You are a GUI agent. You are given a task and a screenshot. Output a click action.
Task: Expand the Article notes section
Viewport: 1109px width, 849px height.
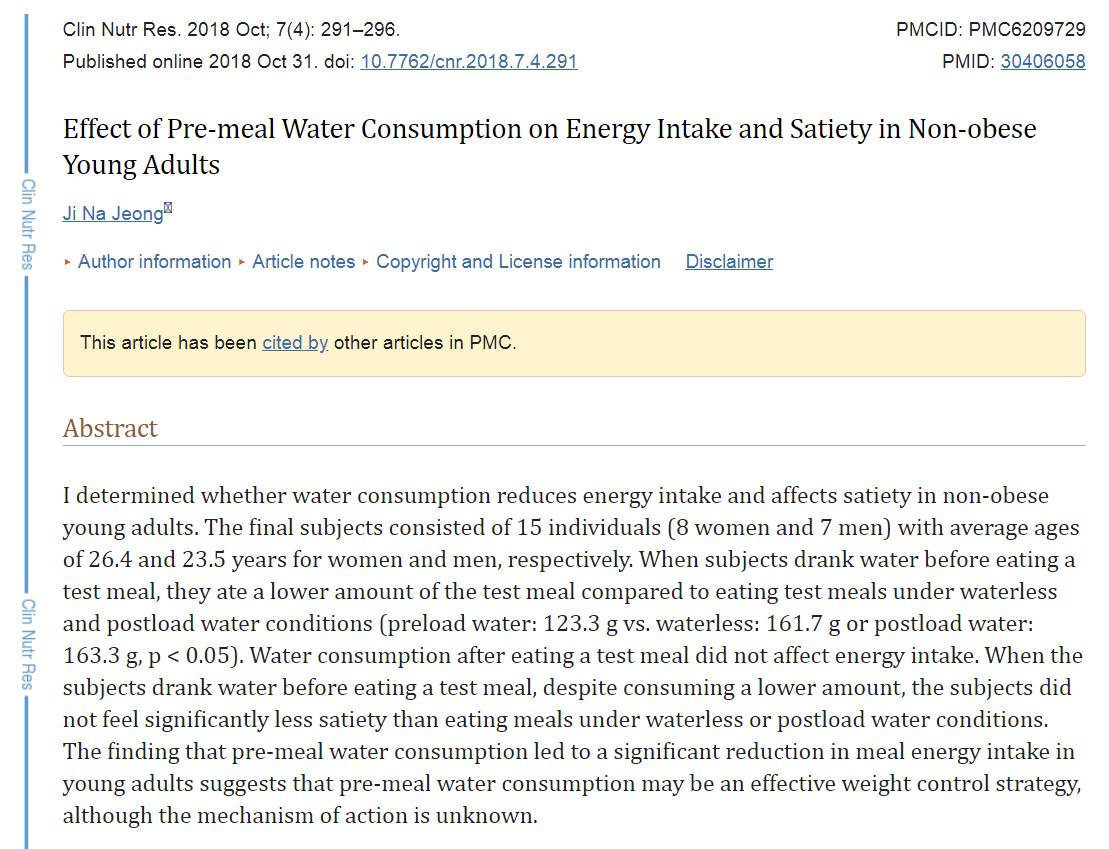click(x=303, y=262)
